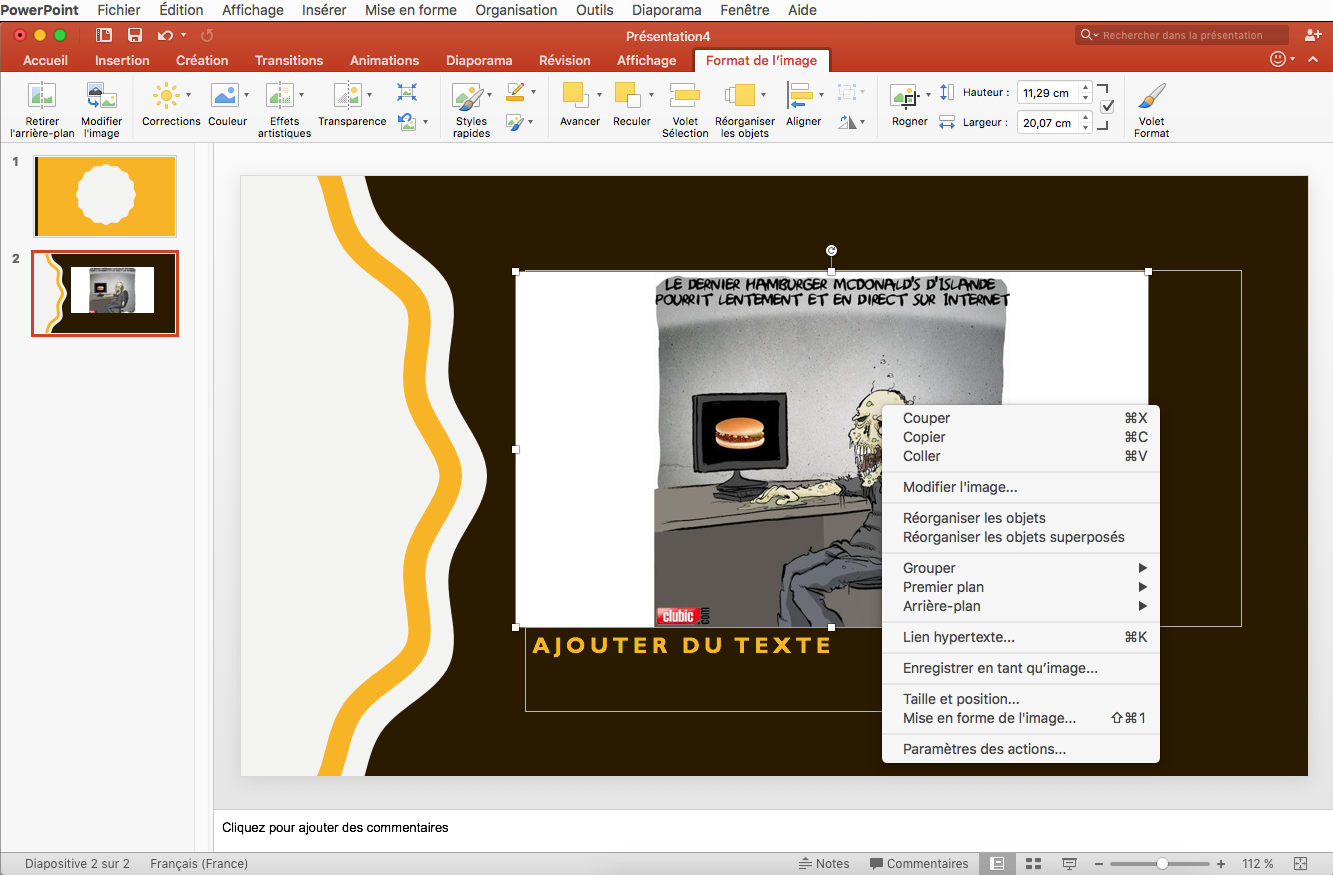Toggle the Notes pane in status bar

(x=824, y=863)
